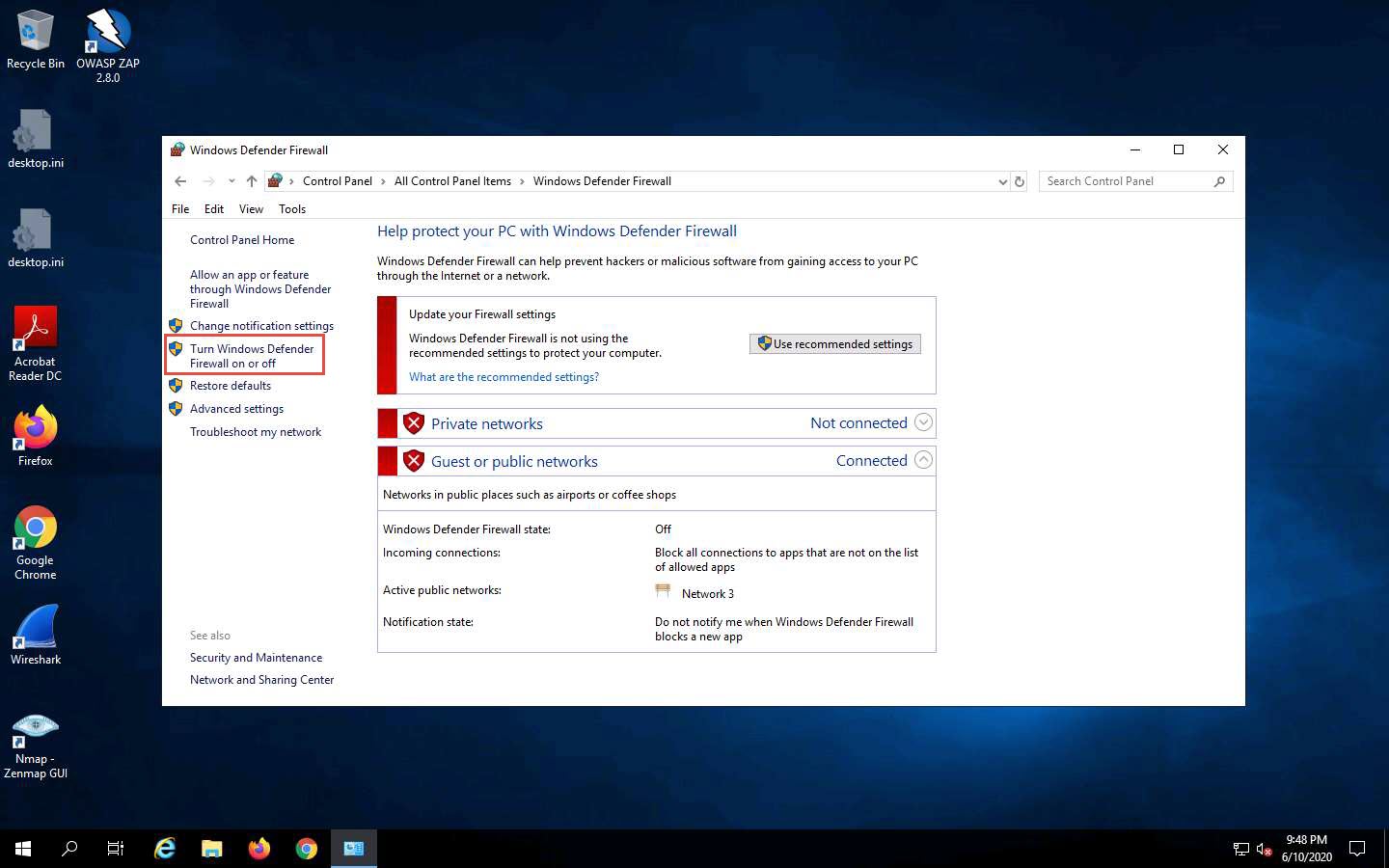Open Turn Windows Defender Firewall on or off
The width and height of the screenshot is (1389, 868).
click(x=252, y=356)
